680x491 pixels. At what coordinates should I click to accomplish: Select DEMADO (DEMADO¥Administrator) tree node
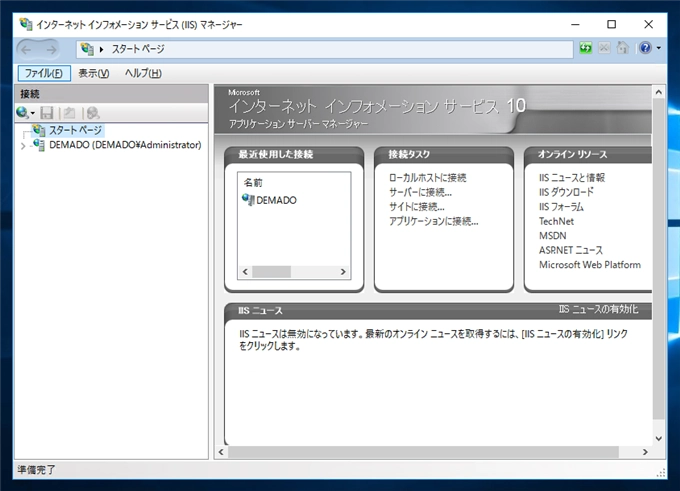click(x=125, y=145)
